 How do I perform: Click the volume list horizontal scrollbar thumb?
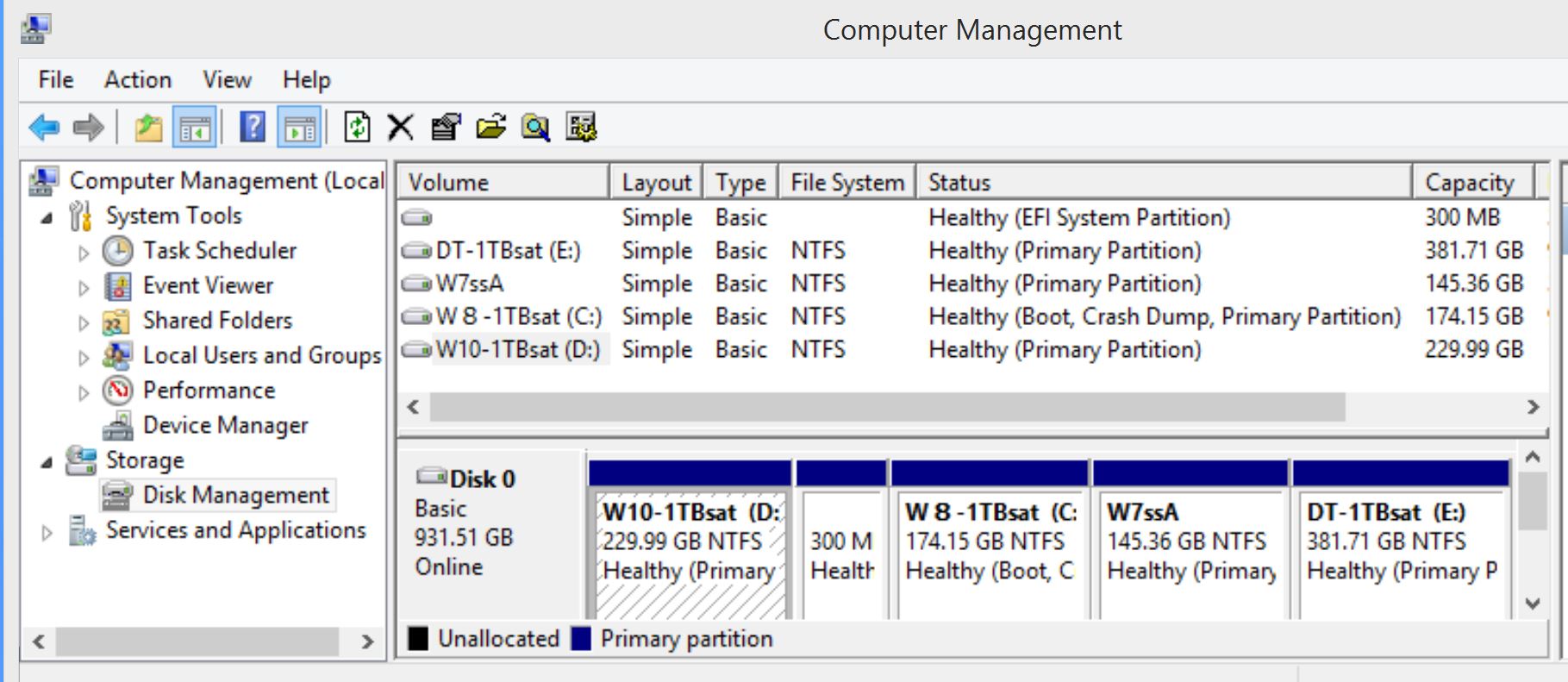(888, 407)
